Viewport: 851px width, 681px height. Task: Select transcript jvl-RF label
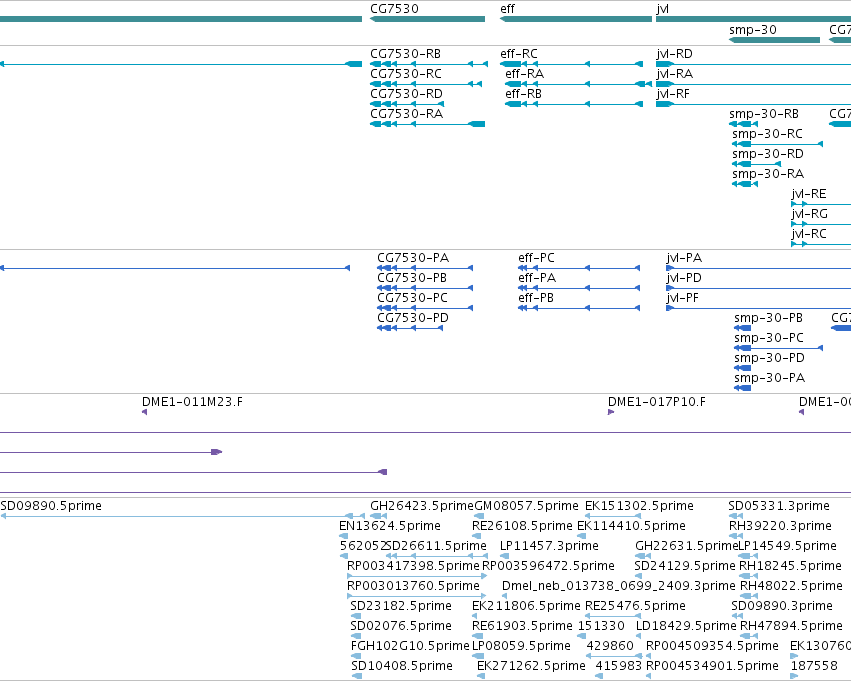(x=673, y=94)
